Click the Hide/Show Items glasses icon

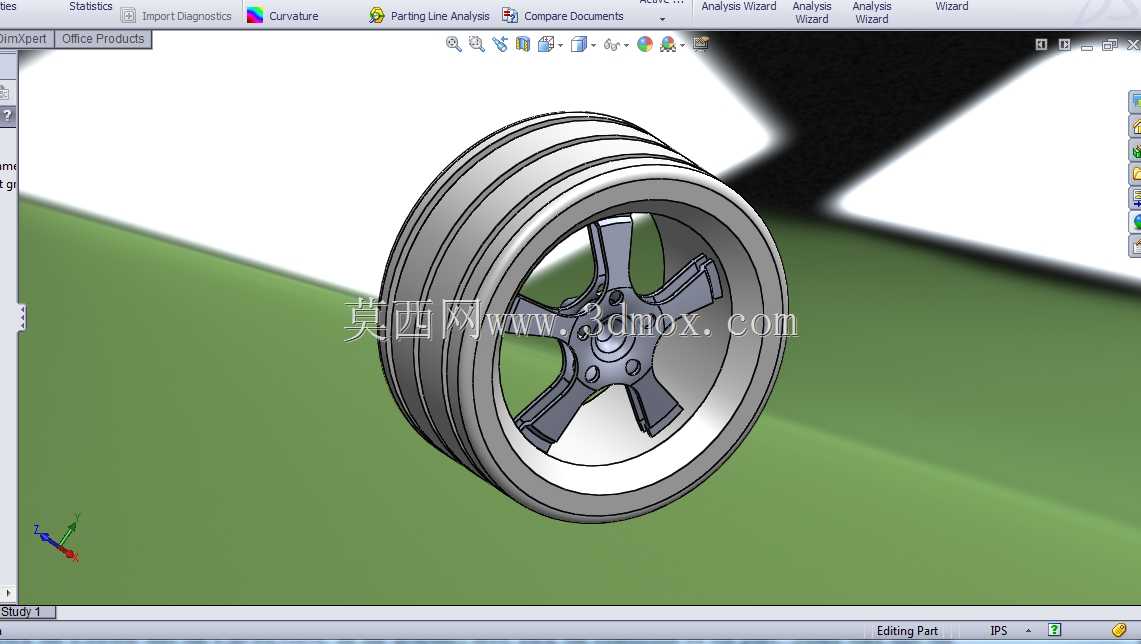click(611, 45)
